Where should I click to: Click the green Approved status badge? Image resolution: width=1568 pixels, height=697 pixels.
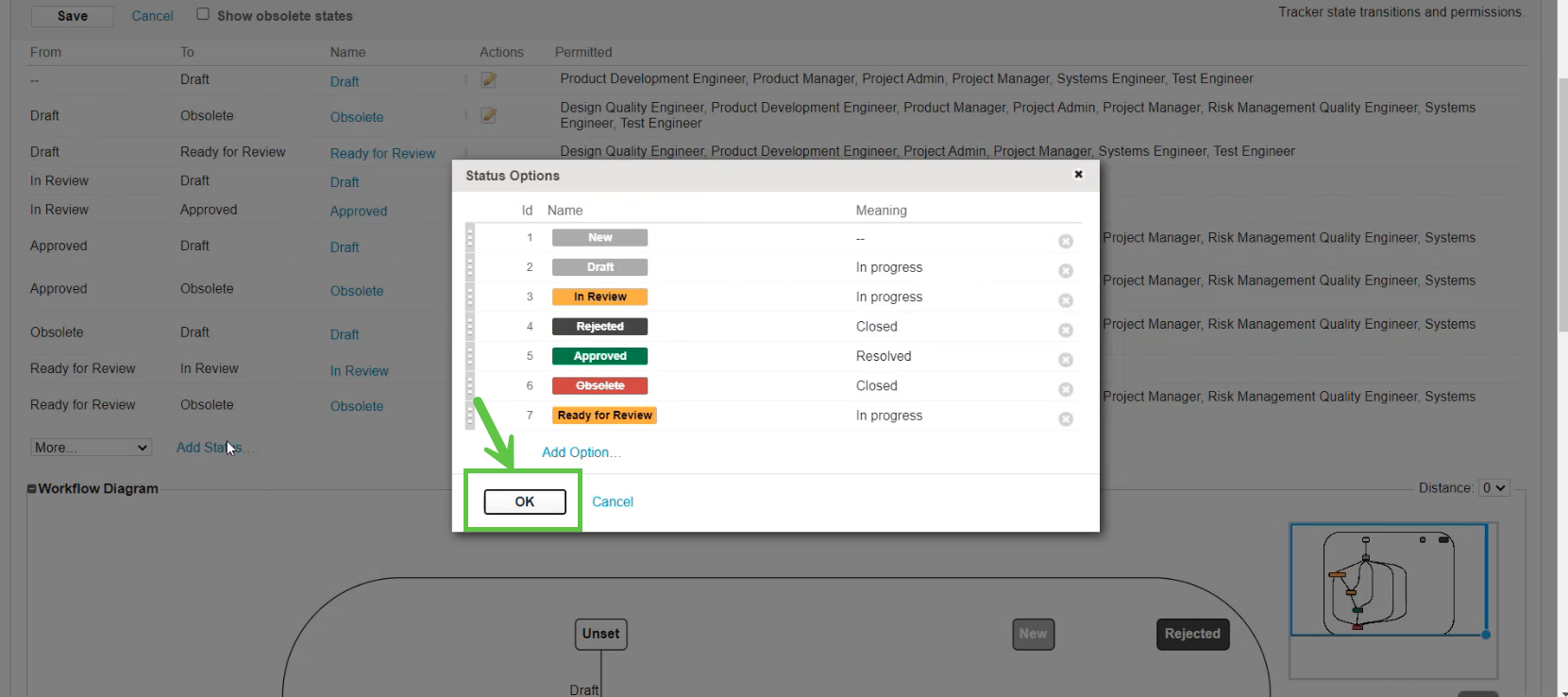click(599, 356)
